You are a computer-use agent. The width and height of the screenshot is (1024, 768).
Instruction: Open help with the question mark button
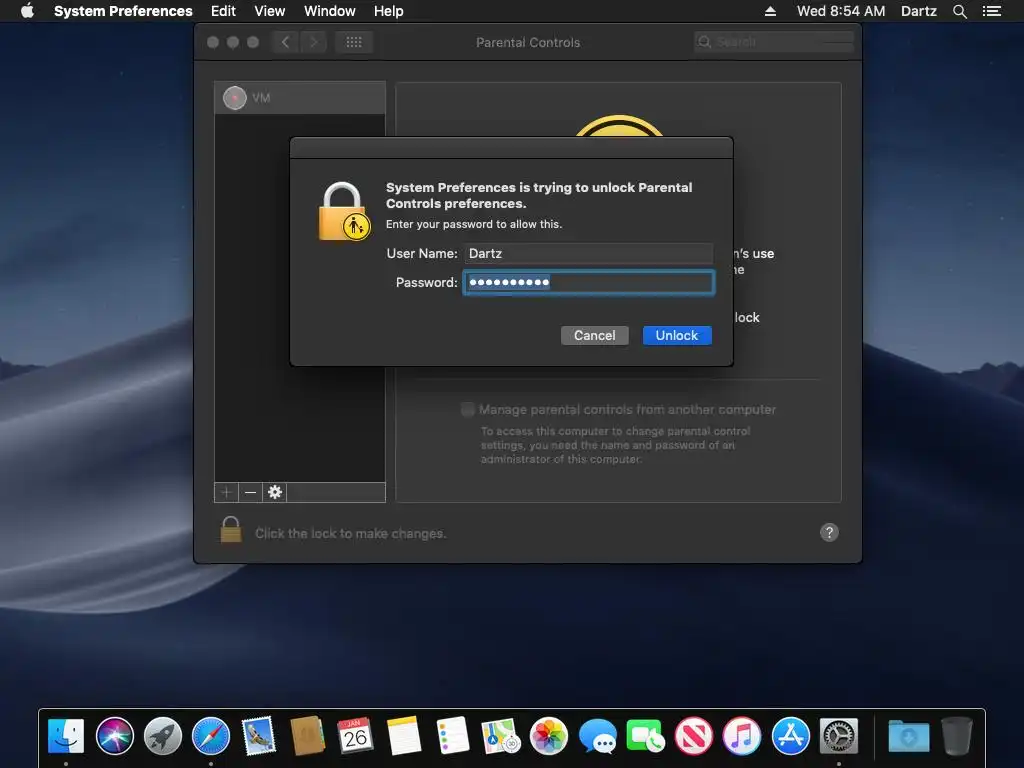(x=829, y=532)
